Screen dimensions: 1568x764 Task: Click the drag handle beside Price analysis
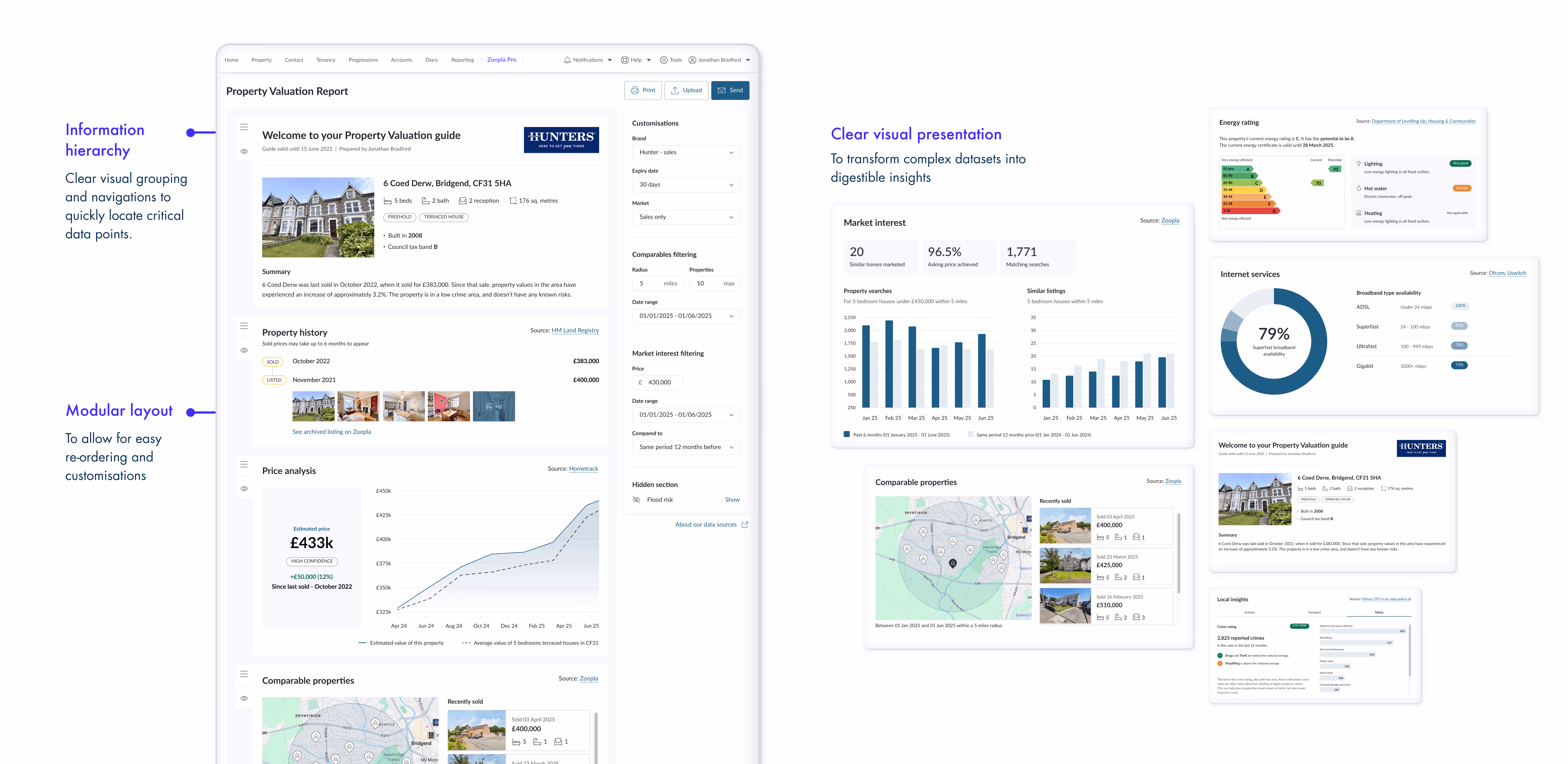tap(244, 464)
